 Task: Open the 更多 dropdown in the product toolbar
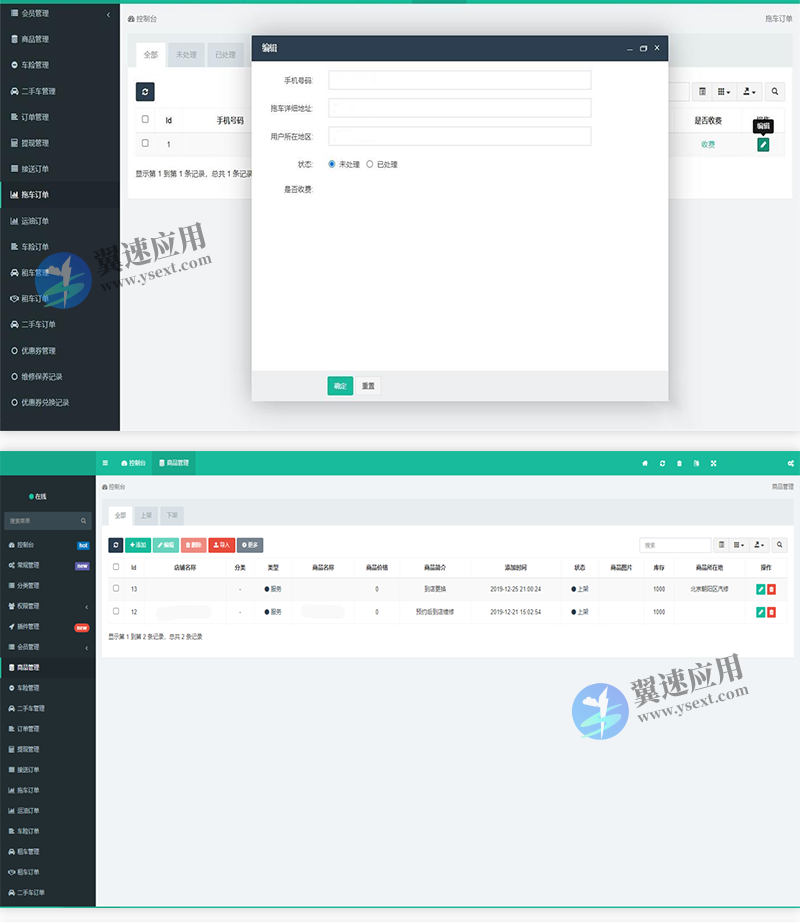pyautogui.click(x=249, y=545)
